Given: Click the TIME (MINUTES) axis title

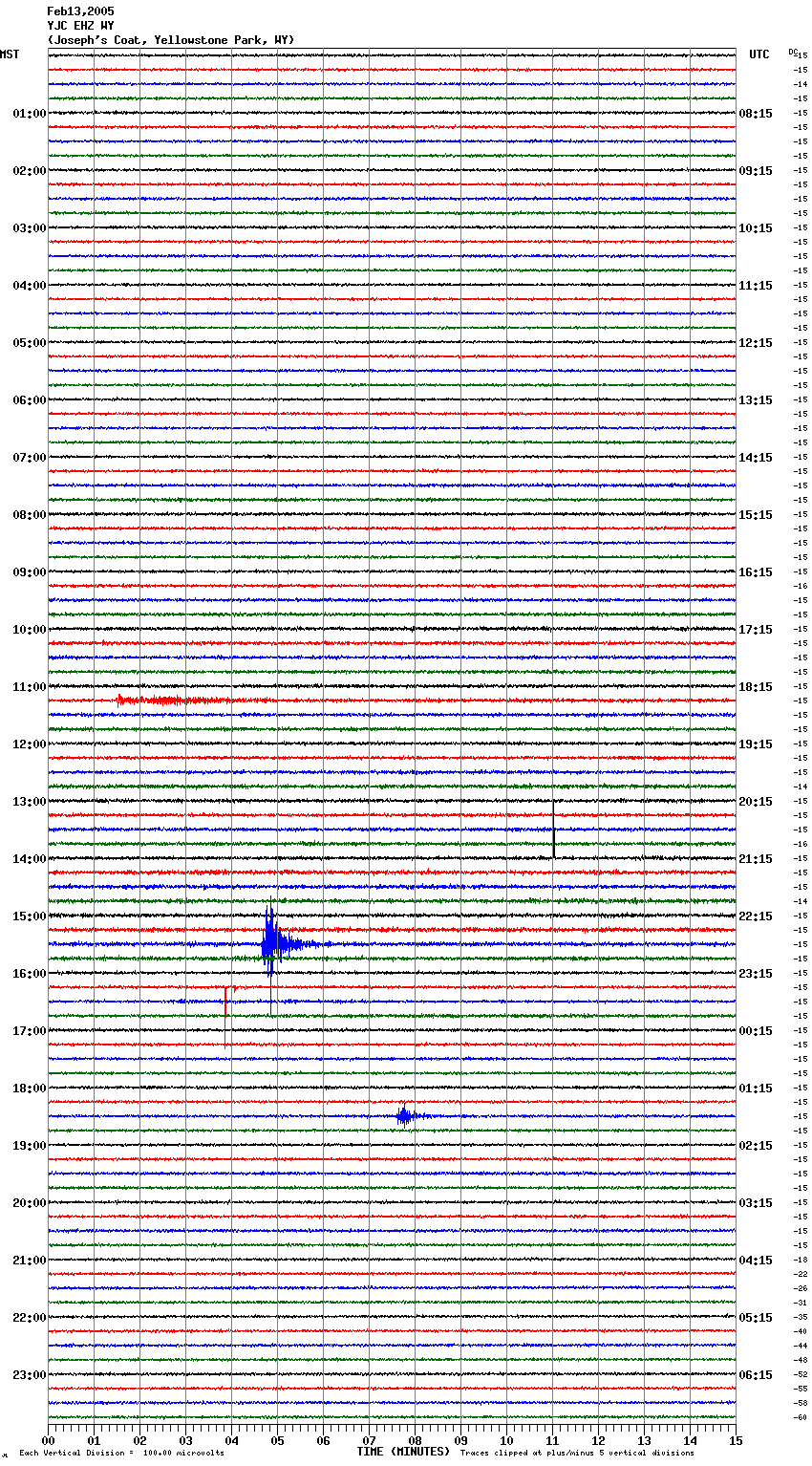Looking at the screenshot, I should tap(403, 1452).
